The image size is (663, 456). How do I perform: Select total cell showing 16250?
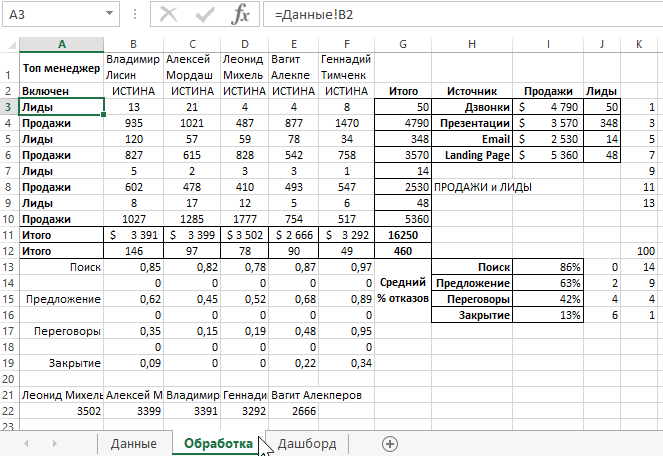click(x=402, y=235)
